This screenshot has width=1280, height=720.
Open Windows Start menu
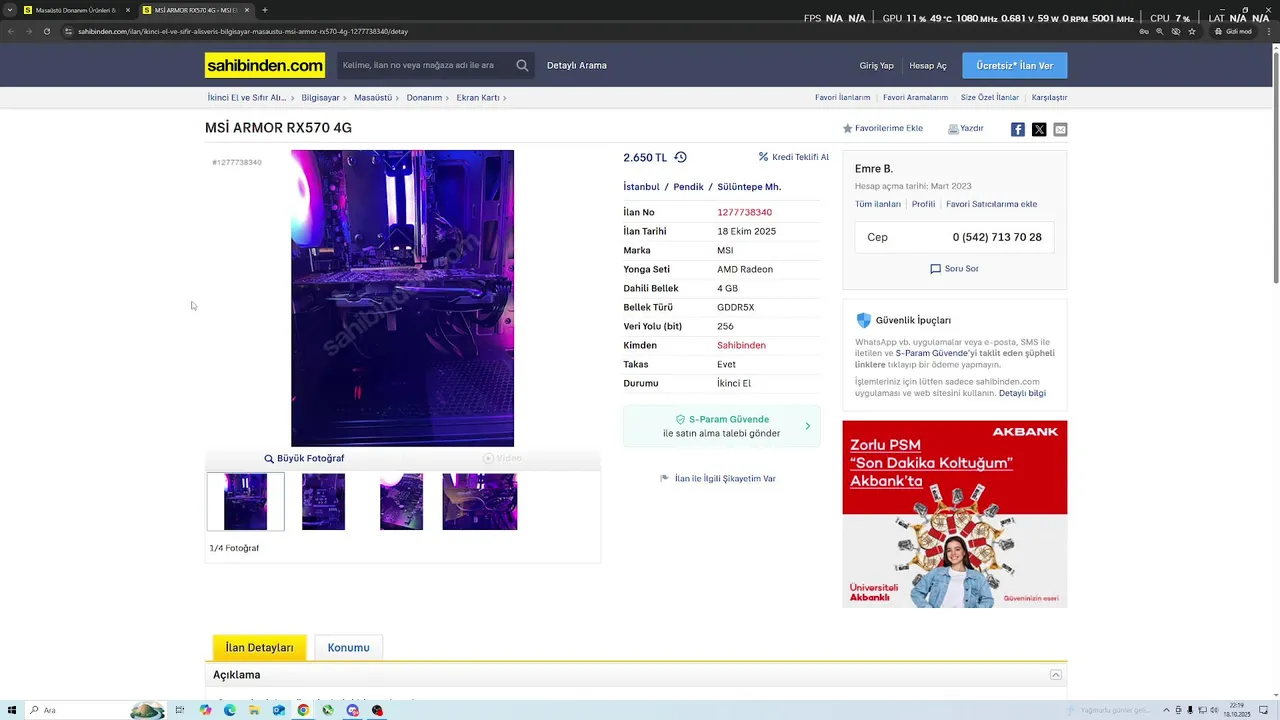click(10, 710)
